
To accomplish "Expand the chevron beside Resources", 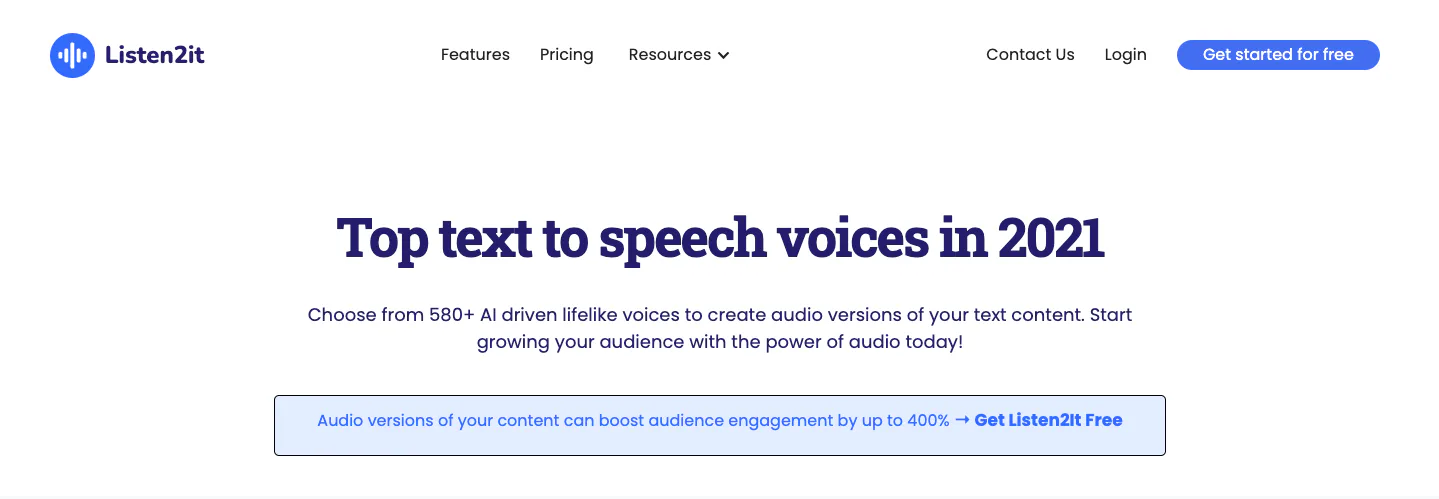I will coord(723,55).
